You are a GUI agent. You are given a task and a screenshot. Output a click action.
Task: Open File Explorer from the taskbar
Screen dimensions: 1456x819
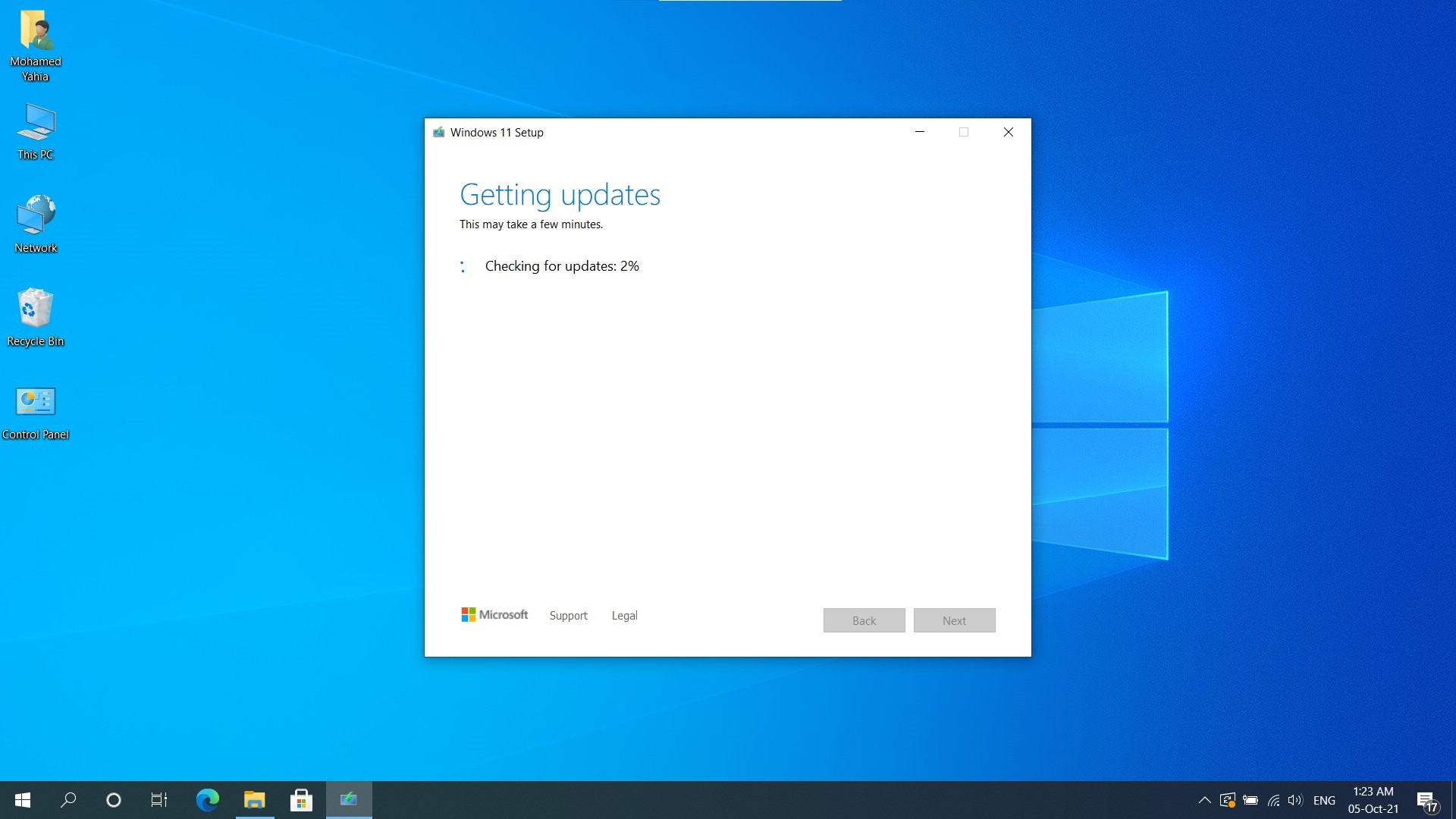click(255, 800)
